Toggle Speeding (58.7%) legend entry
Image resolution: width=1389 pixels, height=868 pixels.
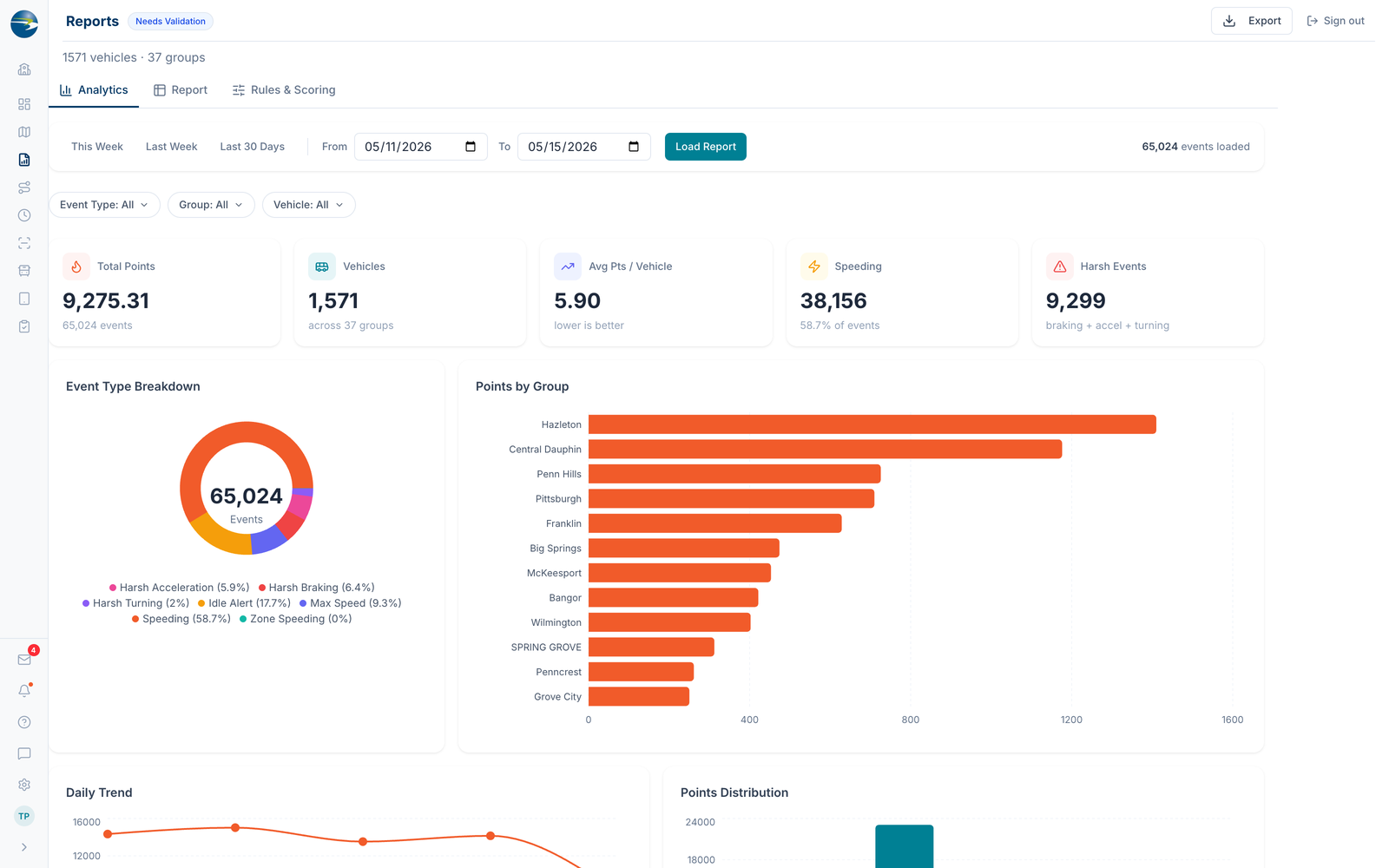pos(181,619)
